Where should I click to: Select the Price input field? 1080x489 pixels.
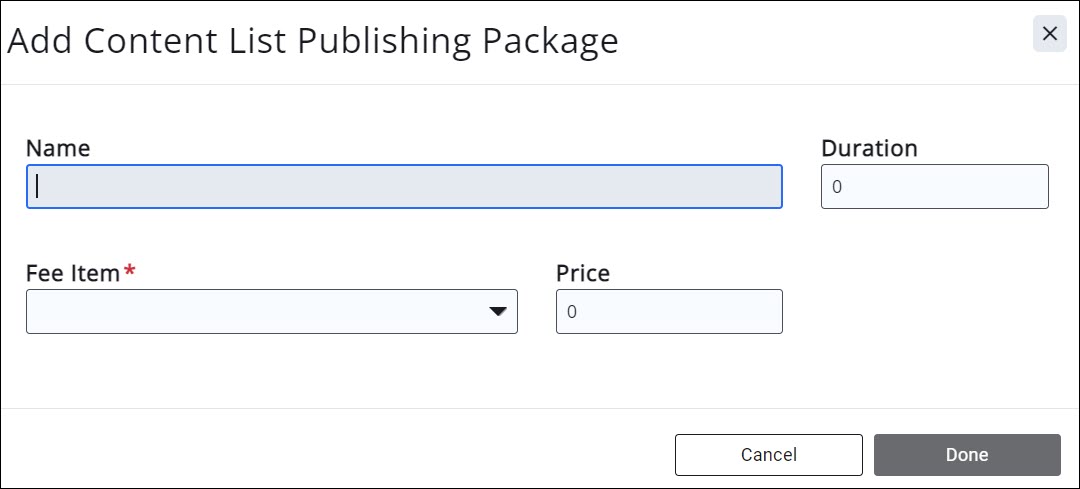669,312
